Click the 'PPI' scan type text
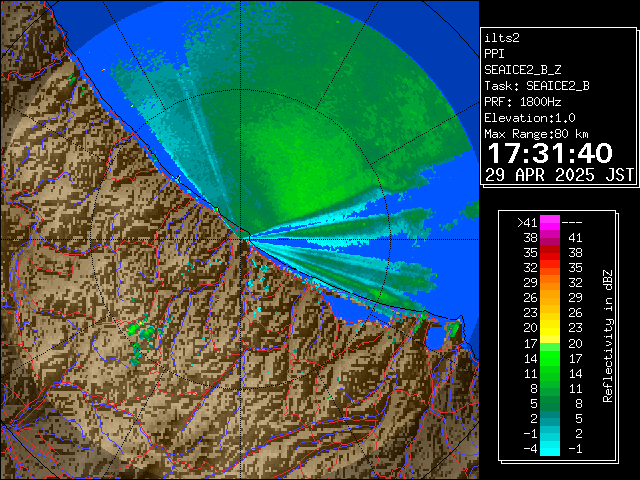Viewport: 640px width, 480px height. (494, 54)
